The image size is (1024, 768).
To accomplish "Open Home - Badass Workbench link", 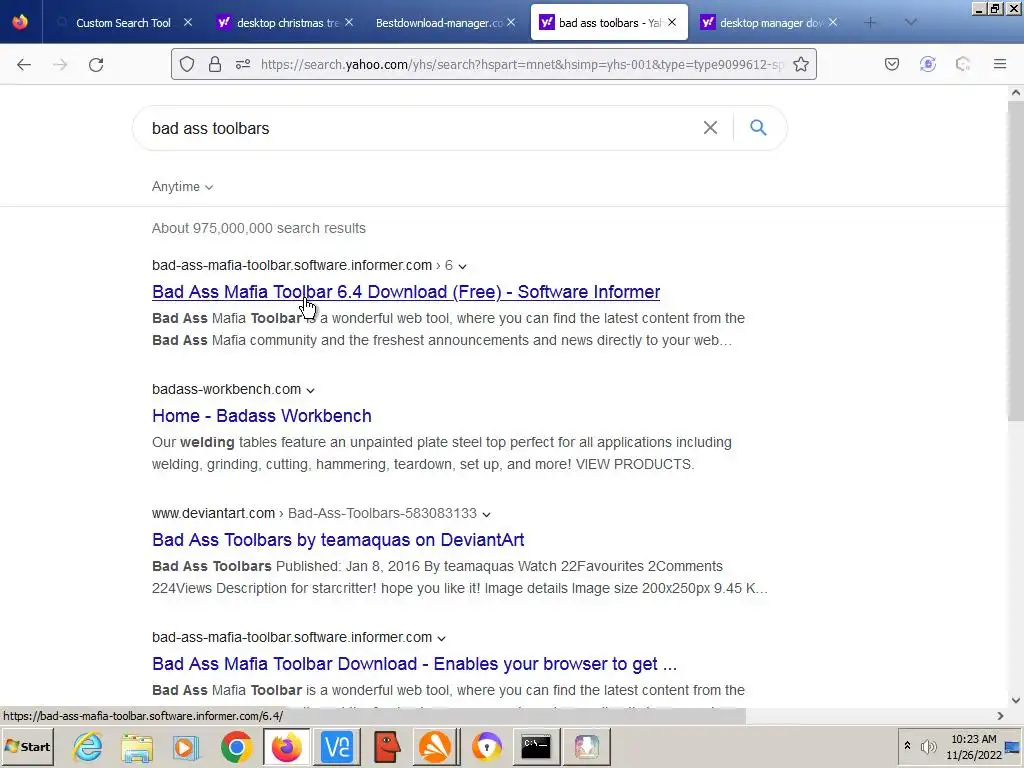I will click(262, 416).
